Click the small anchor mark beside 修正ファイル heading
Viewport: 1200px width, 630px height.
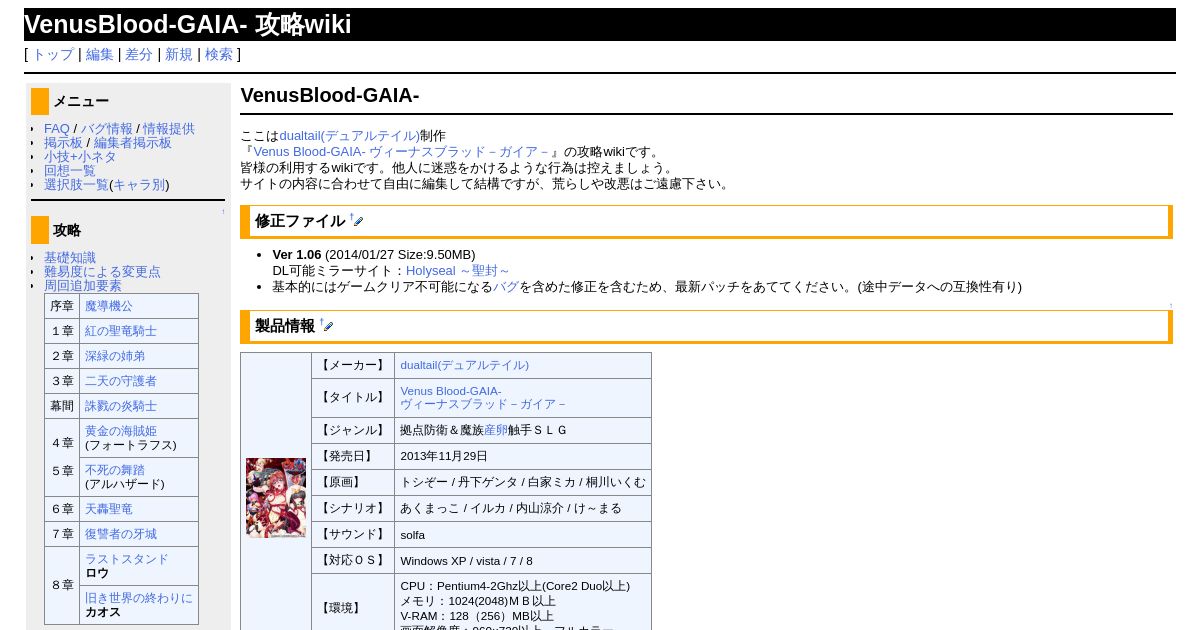coord(350,216)
